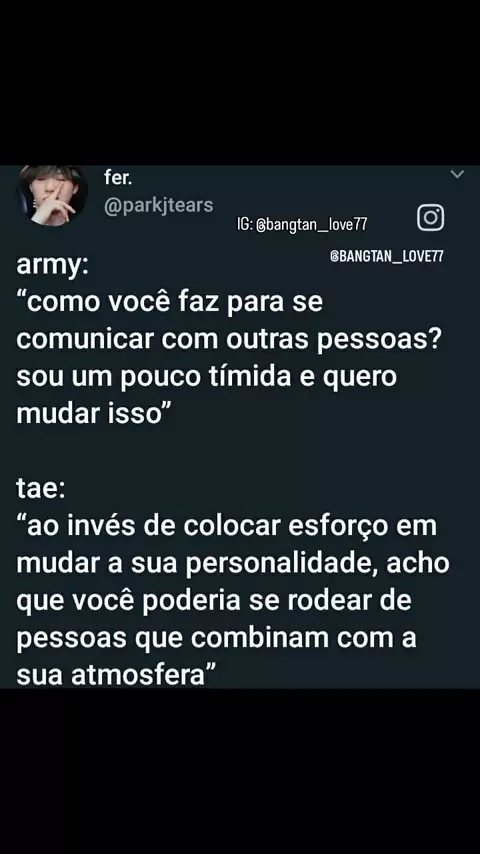Click the line "que você poderia se rodear de"

[x=214, y=600]
